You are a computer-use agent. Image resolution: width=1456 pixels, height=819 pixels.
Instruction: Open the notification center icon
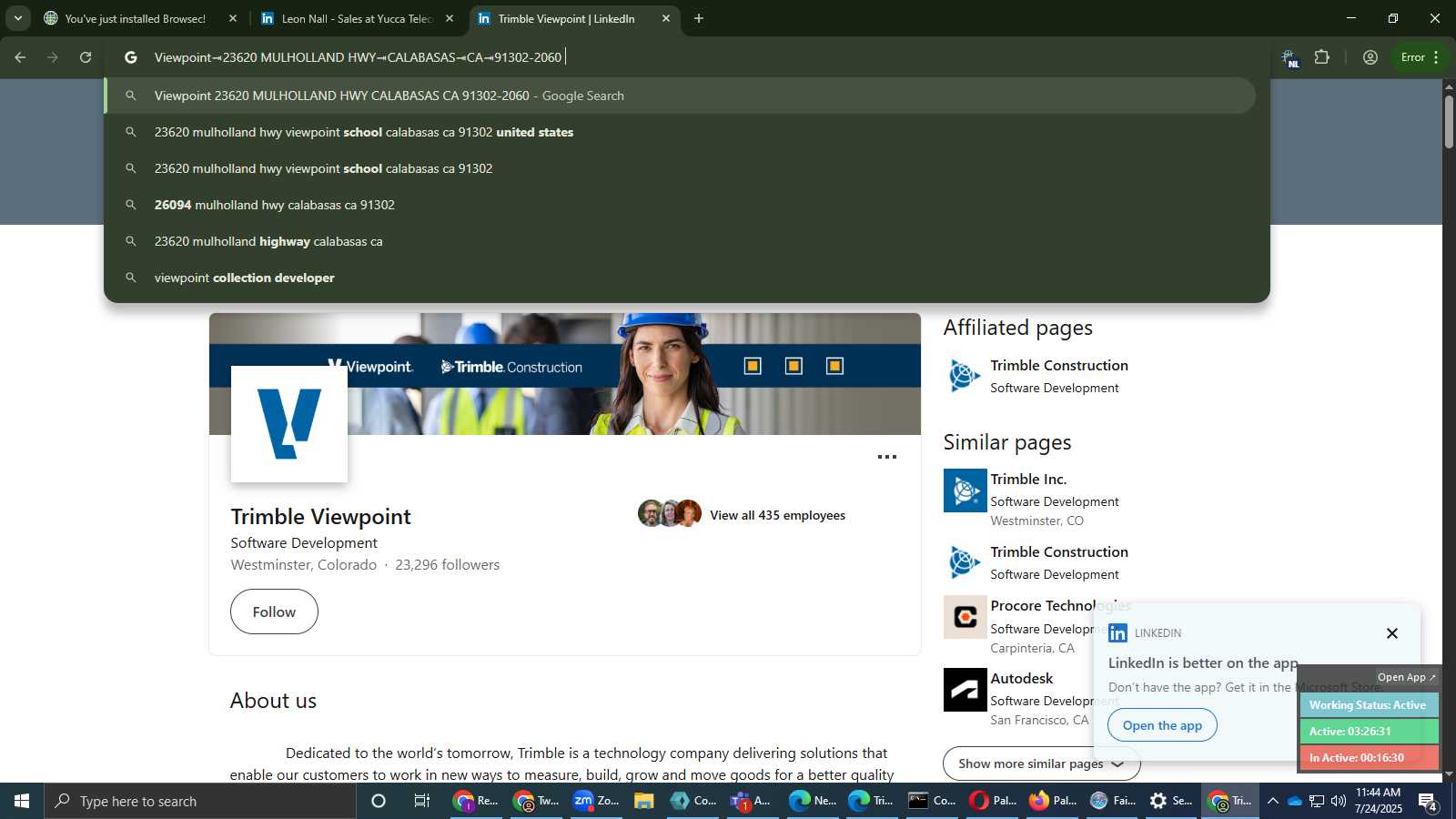tap(1428, 802)
